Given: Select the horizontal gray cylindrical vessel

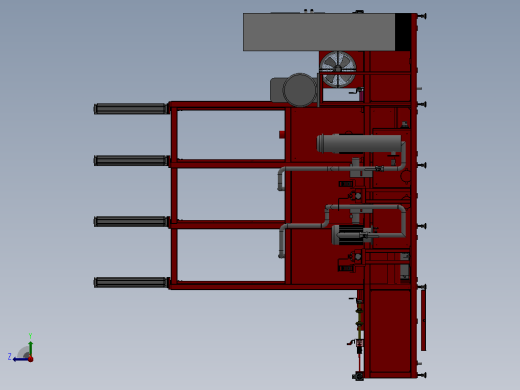Looking at the screenshot, I should tap(359, 144).
